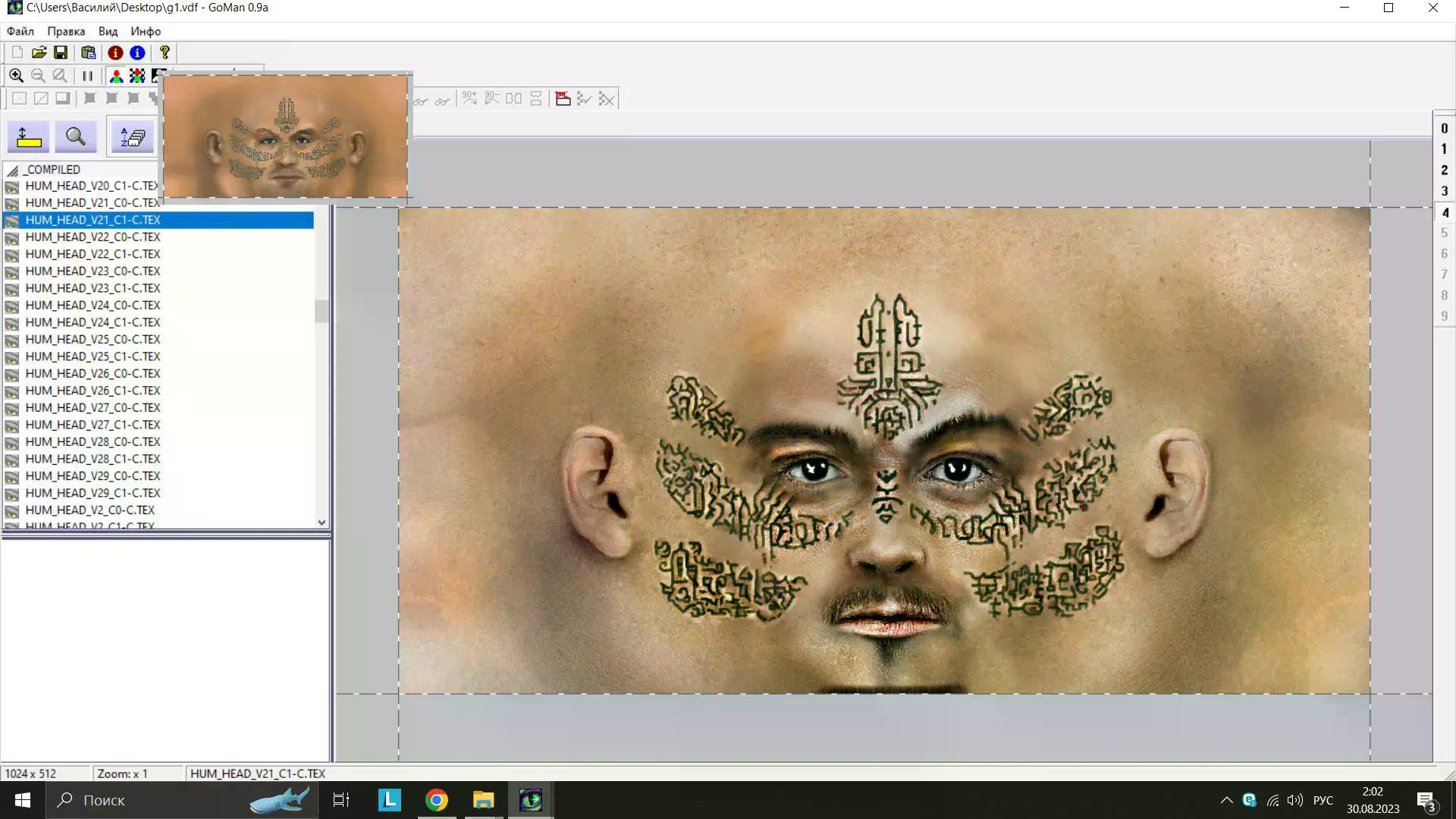Open the Файл menu

20,31
